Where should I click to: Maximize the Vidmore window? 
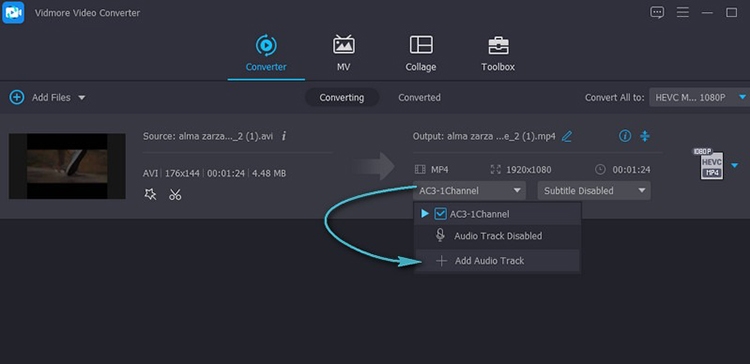coord(731,12)
